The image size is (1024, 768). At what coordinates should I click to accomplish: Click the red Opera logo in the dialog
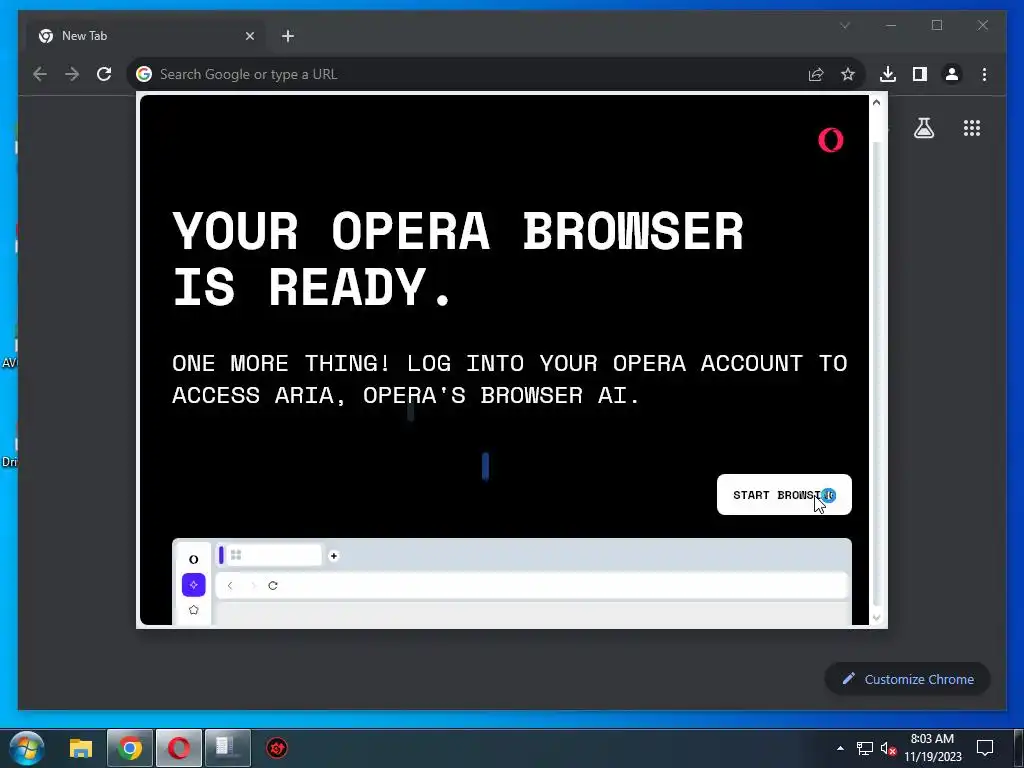tap(830, 140)
